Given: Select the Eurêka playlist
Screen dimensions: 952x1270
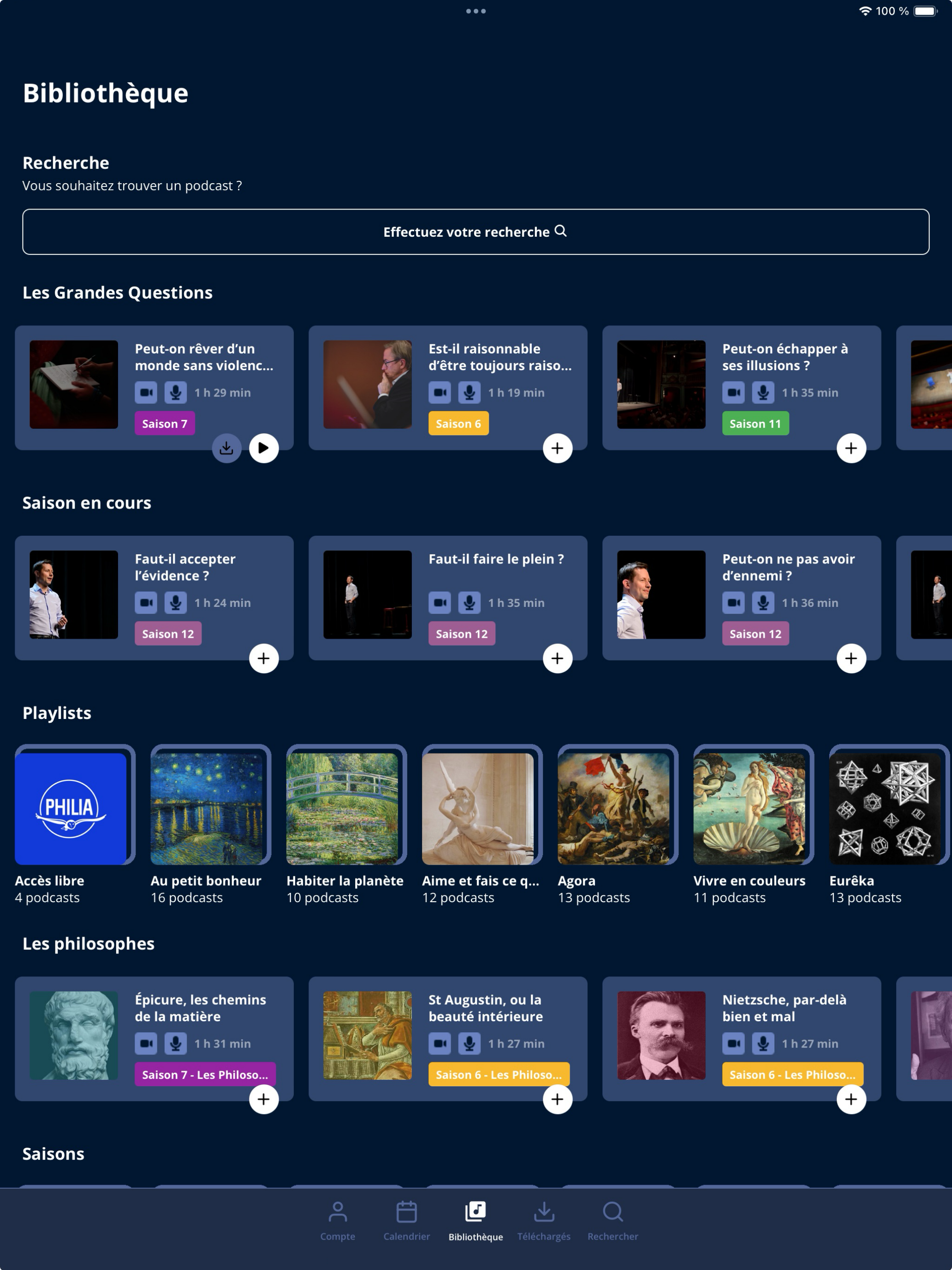Looking at the screenshot, I should coord(885,809).
